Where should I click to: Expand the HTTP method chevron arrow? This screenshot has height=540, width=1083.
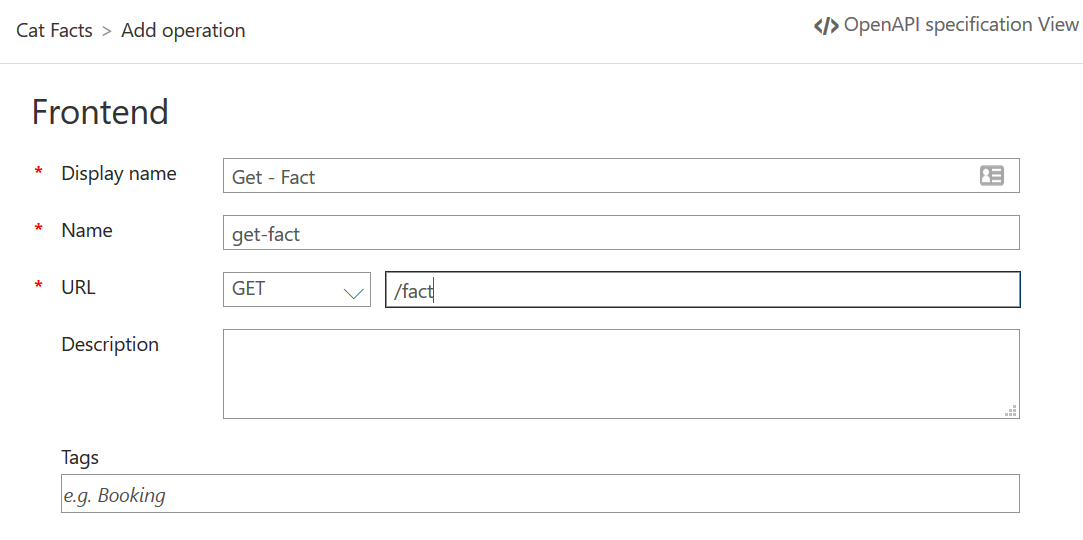353,293
